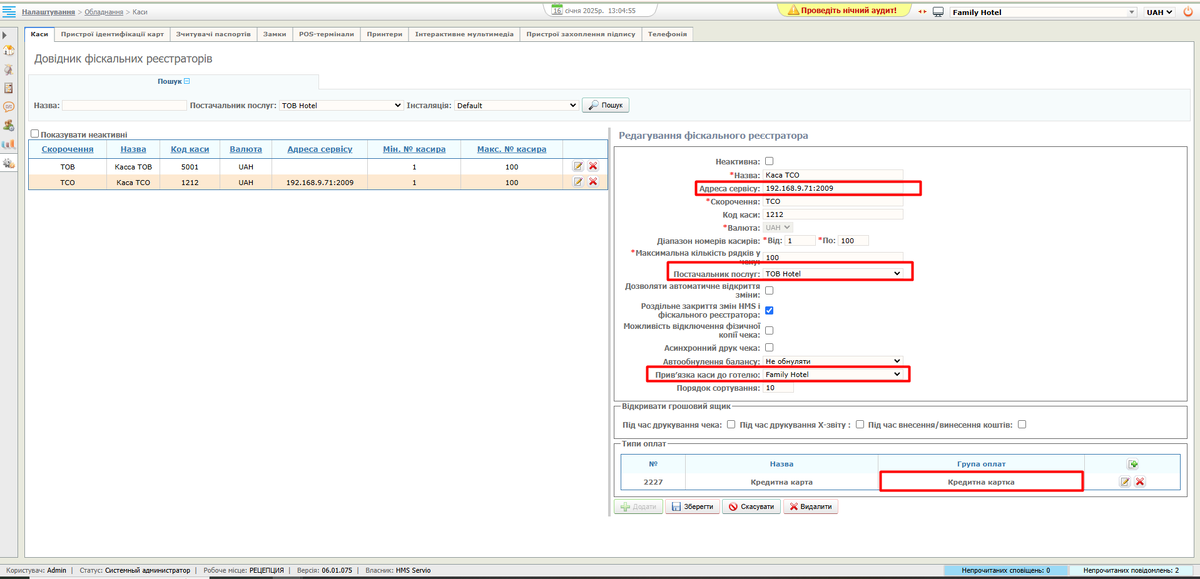1200x579 pixels.
Task: Edit the Кредитна карта payment type
Action: pyautogui.click(x=1124, y=482)
